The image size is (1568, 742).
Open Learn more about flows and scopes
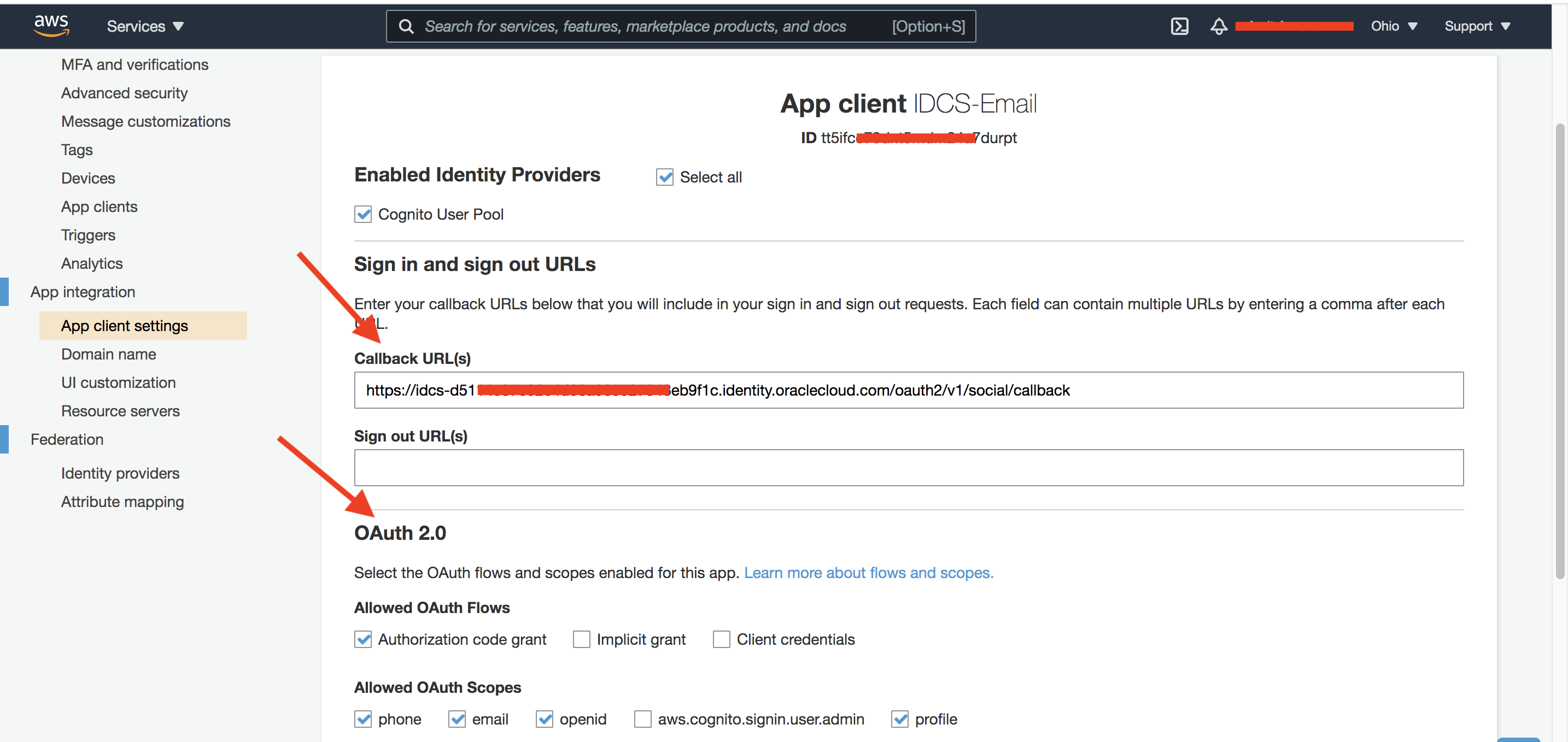click(868, 572)
